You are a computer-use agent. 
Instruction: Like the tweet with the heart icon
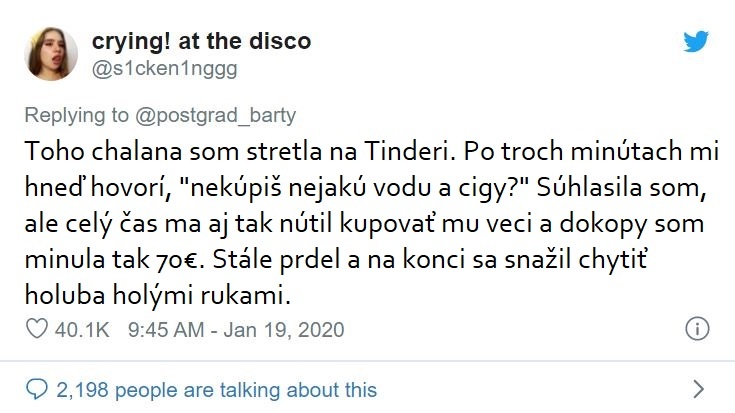click(35, 329)
